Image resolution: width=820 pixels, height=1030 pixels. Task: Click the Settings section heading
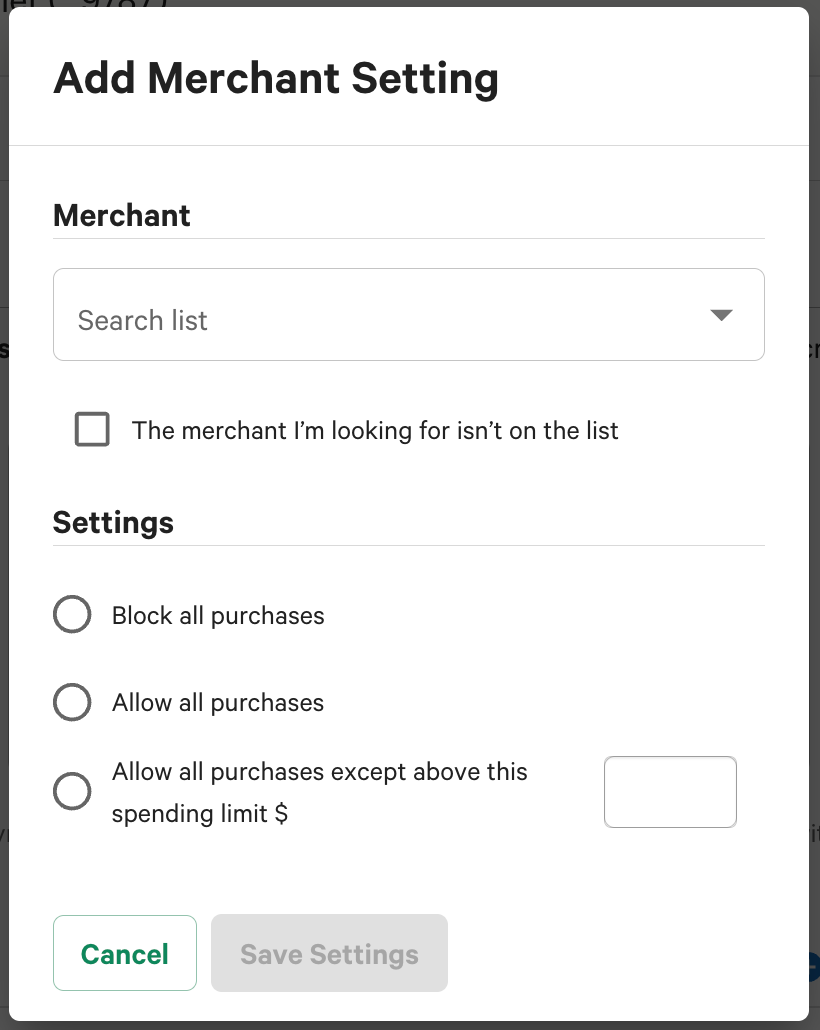[x=113, y=522]
